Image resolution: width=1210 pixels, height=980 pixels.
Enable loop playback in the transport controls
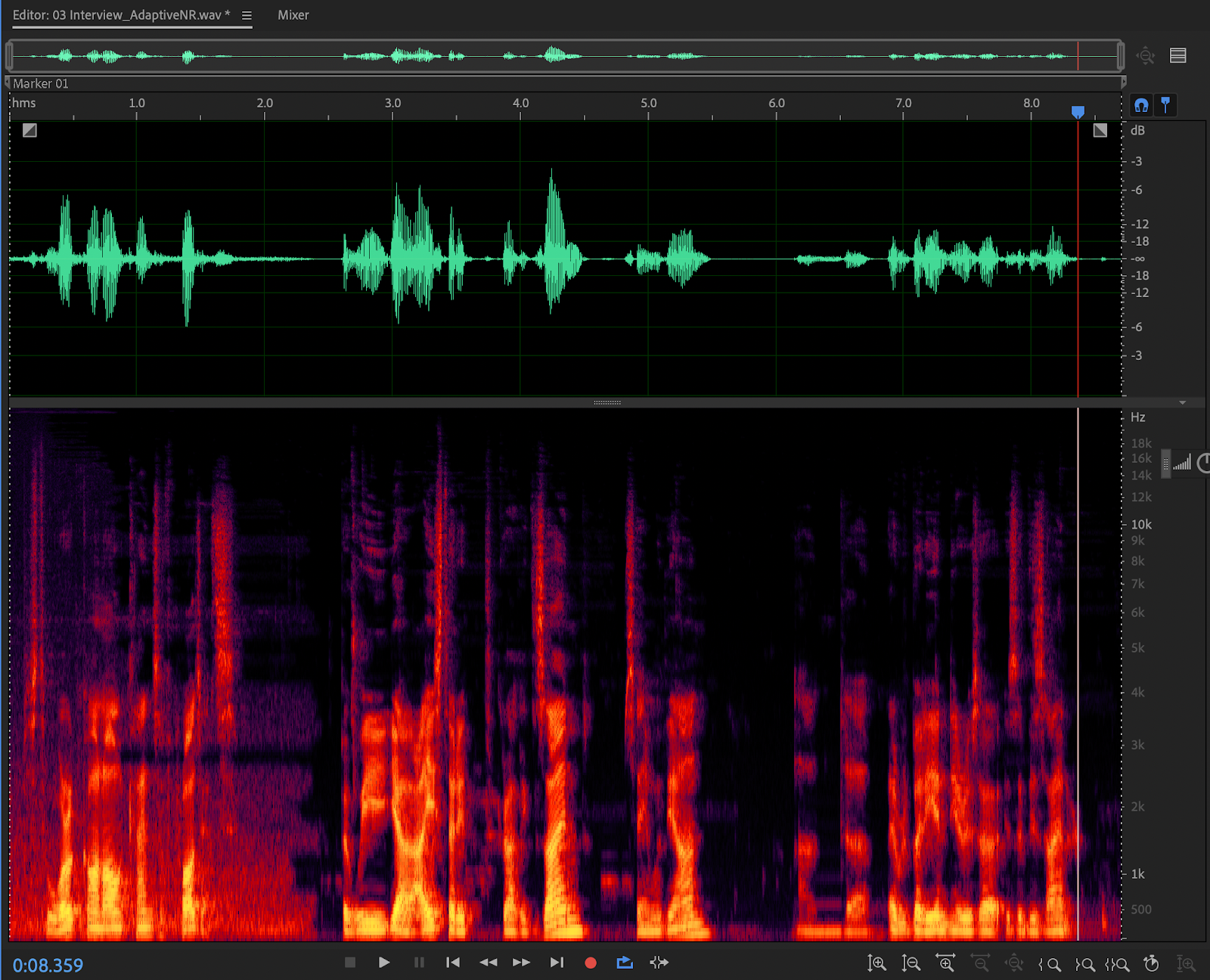pos(625,962)
